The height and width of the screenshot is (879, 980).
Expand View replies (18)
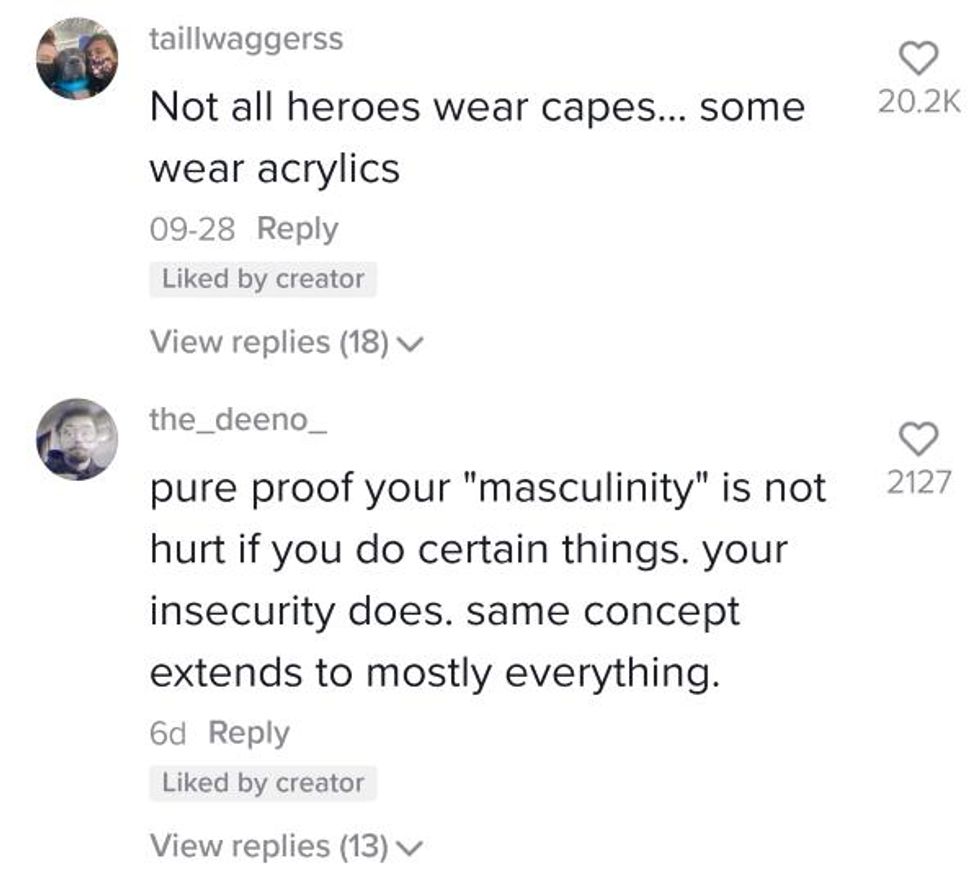click(269, 342)
